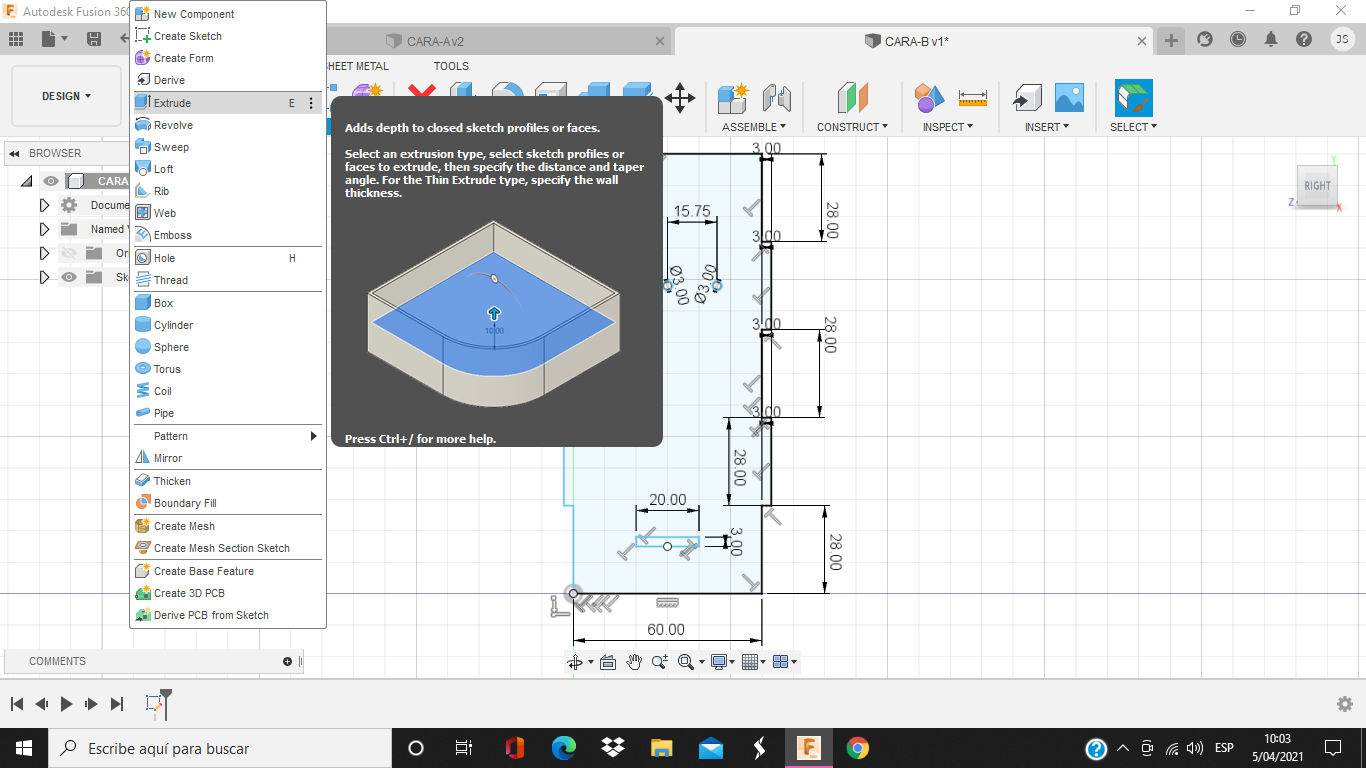Click the Insert Canvas image icon
Image resolution: width=1366 pixels, height=768 pixels.
[x=1069, y=98]
